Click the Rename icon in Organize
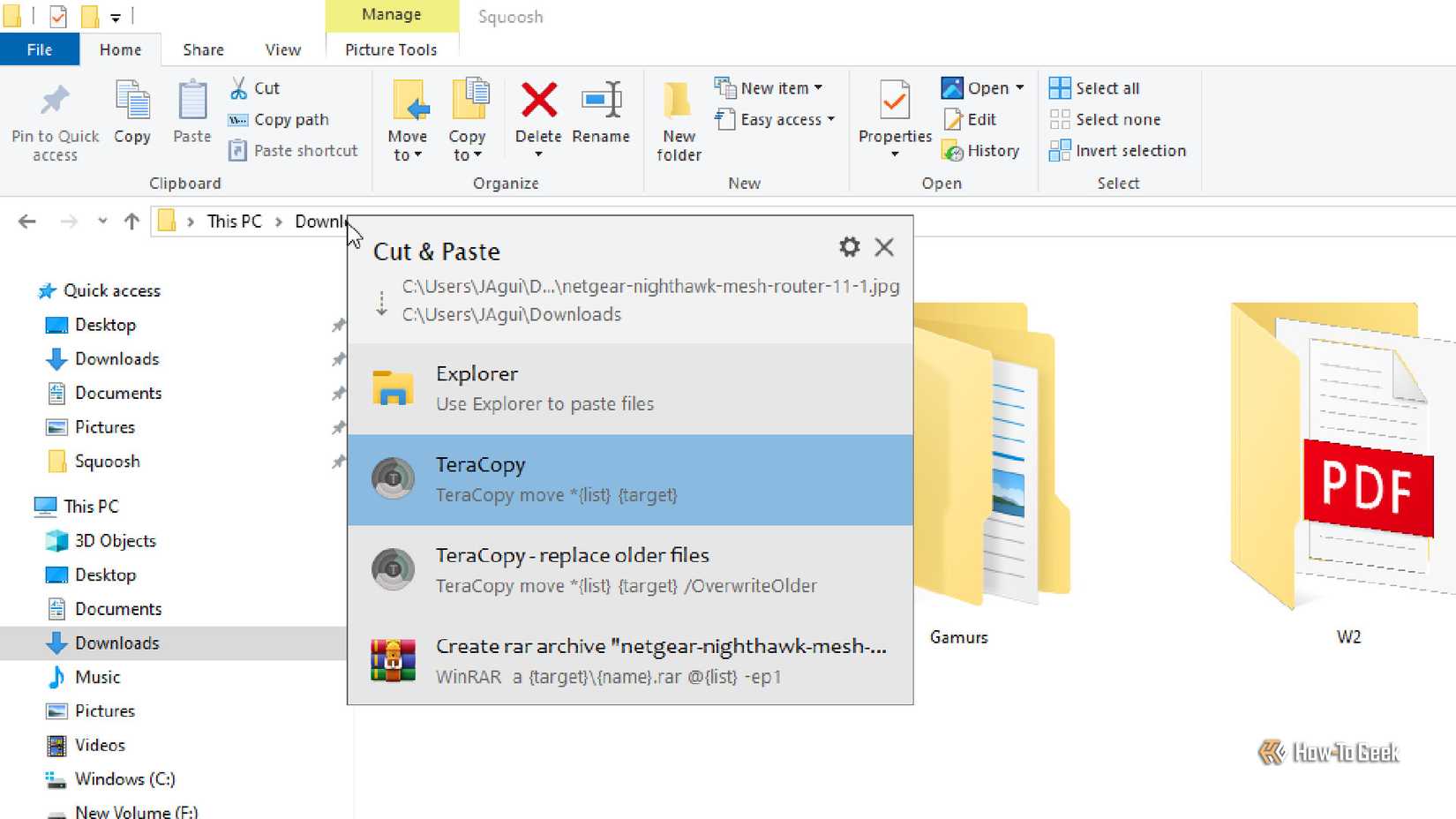This screenshot has height=819, width=1456. pos(601,101)
